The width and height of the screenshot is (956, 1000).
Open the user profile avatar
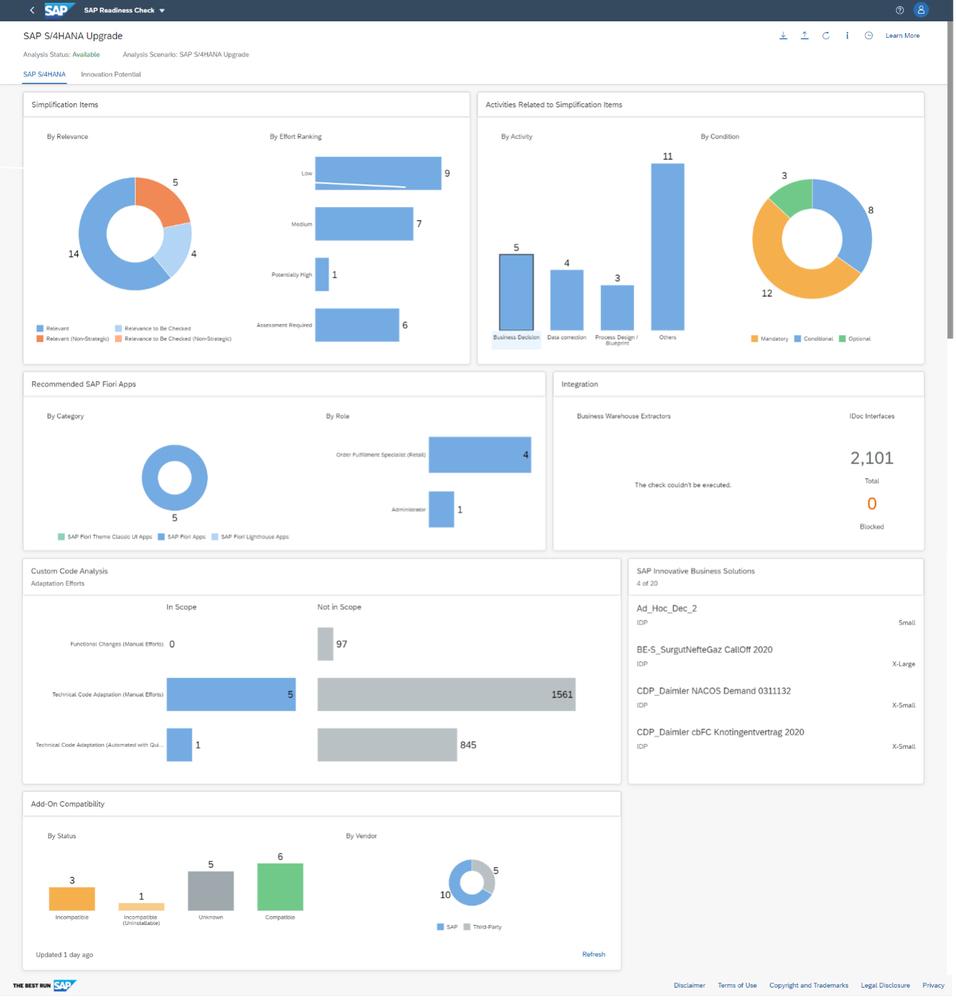point(920,10)
